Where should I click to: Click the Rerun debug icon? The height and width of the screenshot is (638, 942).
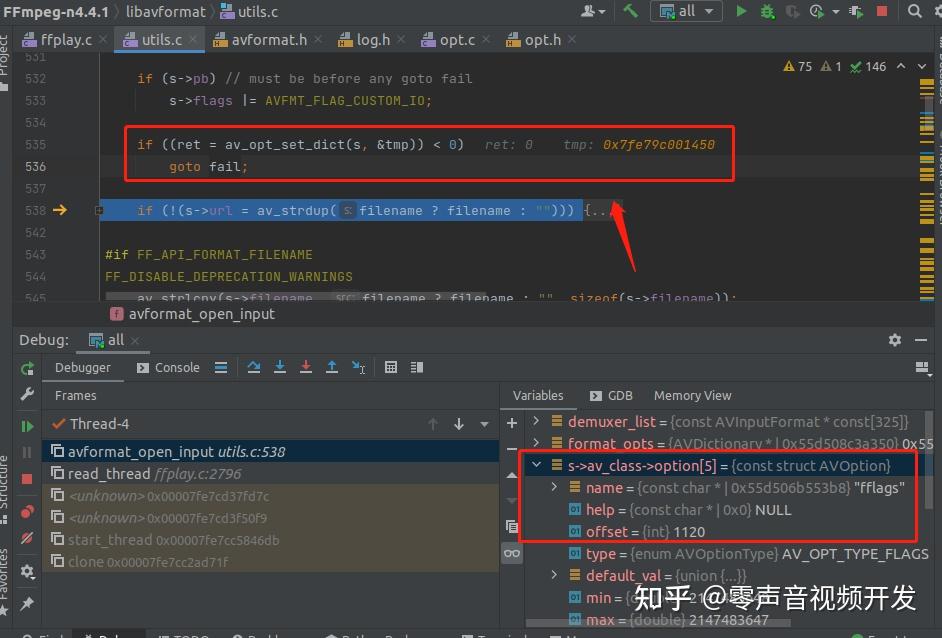coord(27,369)
